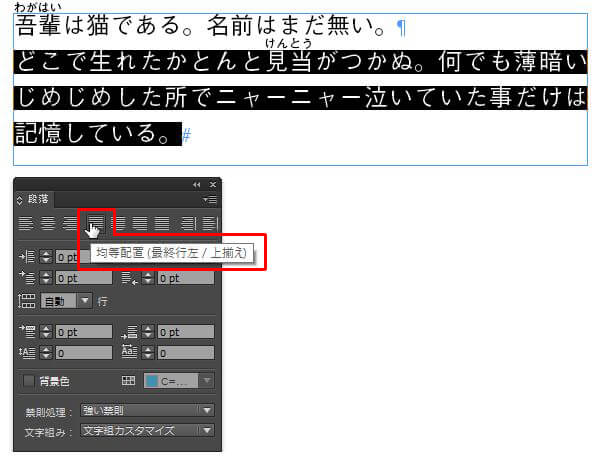Cycle panel view using 段落 tab arrows
600x461 pixels.
(20, 200)
